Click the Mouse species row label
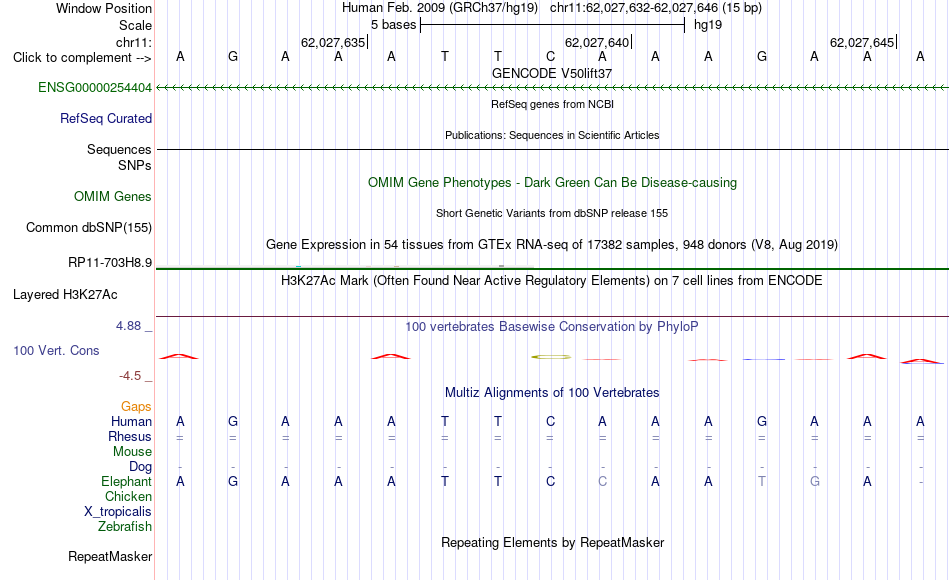The width and height of the screenshot is (950, 580). click(132, 452)
